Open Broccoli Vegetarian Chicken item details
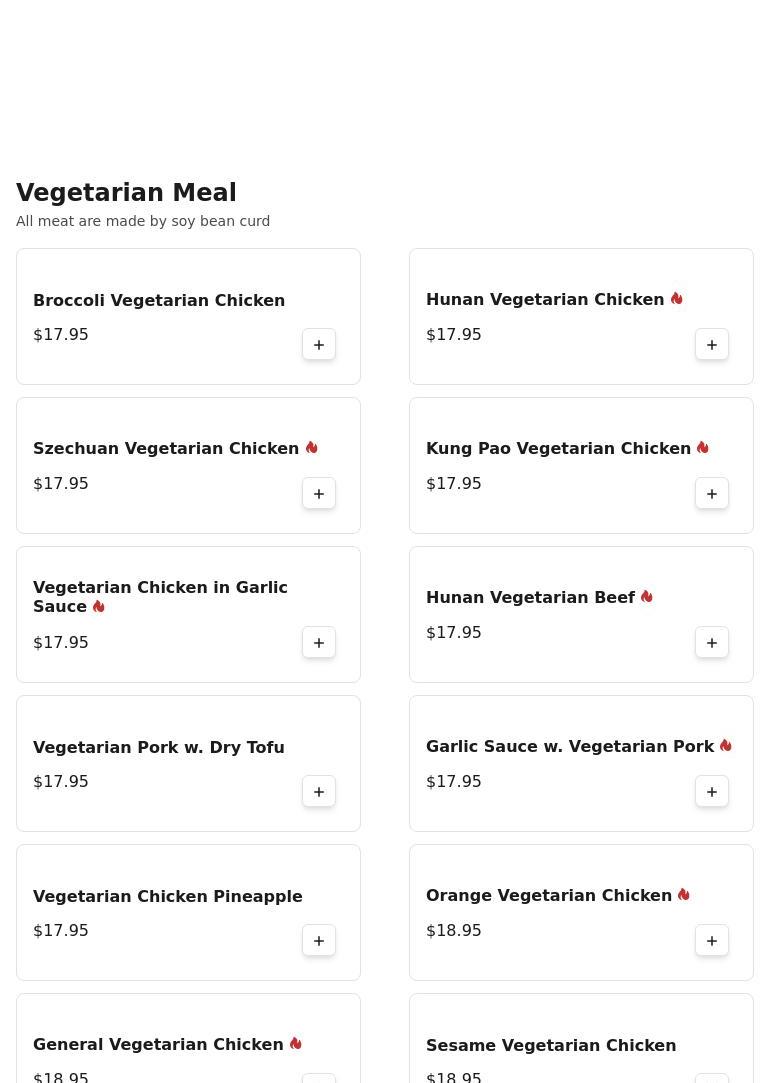The height and width of the screenshot is (1083, 770). [x=159, y=300]
